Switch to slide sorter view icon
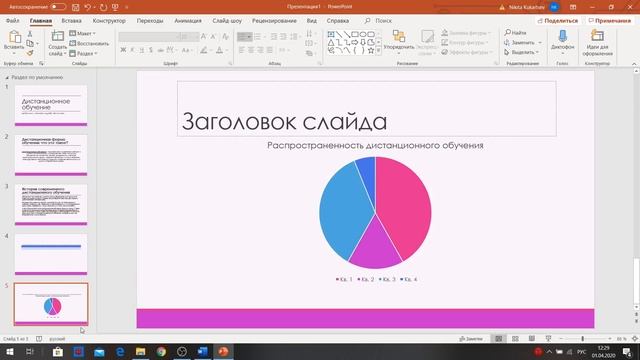 point(515,339)
